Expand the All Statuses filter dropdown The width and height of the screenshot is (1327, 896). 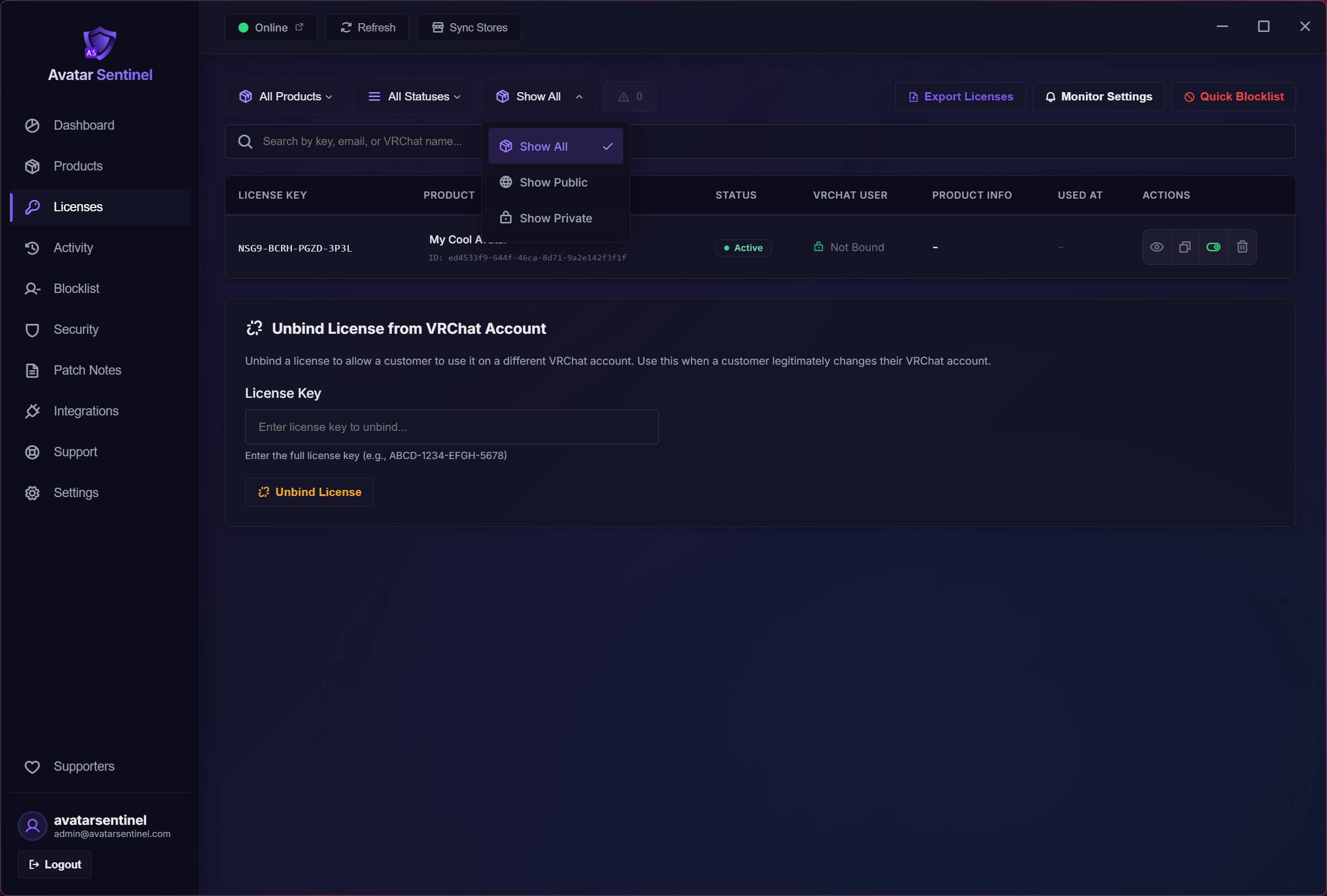[x=414, y=97]
